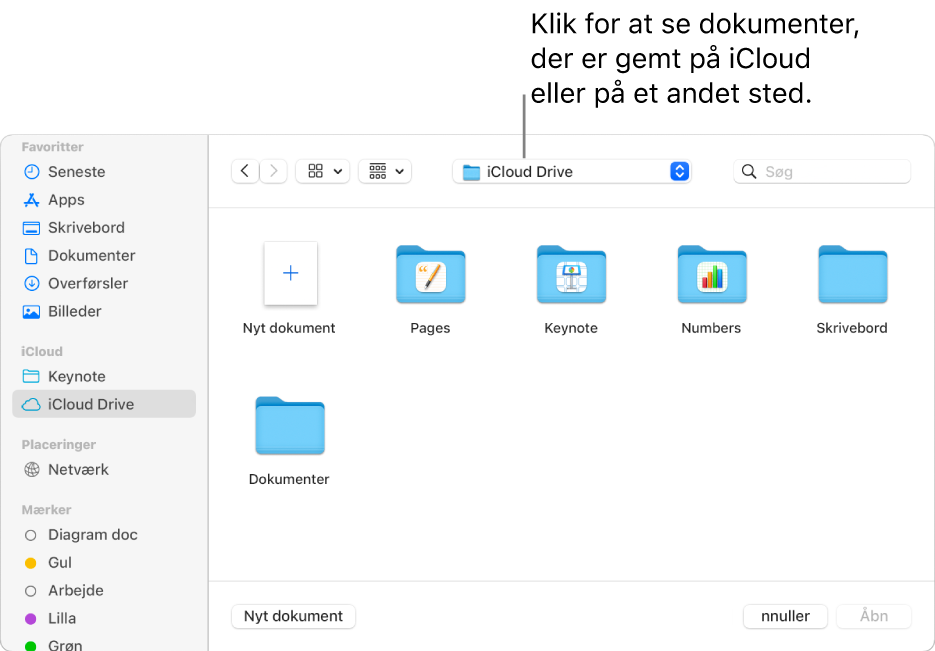This screenshot has height=651, width=935.
Task: Open the icon view options dropdown
Action: (322, 171)
